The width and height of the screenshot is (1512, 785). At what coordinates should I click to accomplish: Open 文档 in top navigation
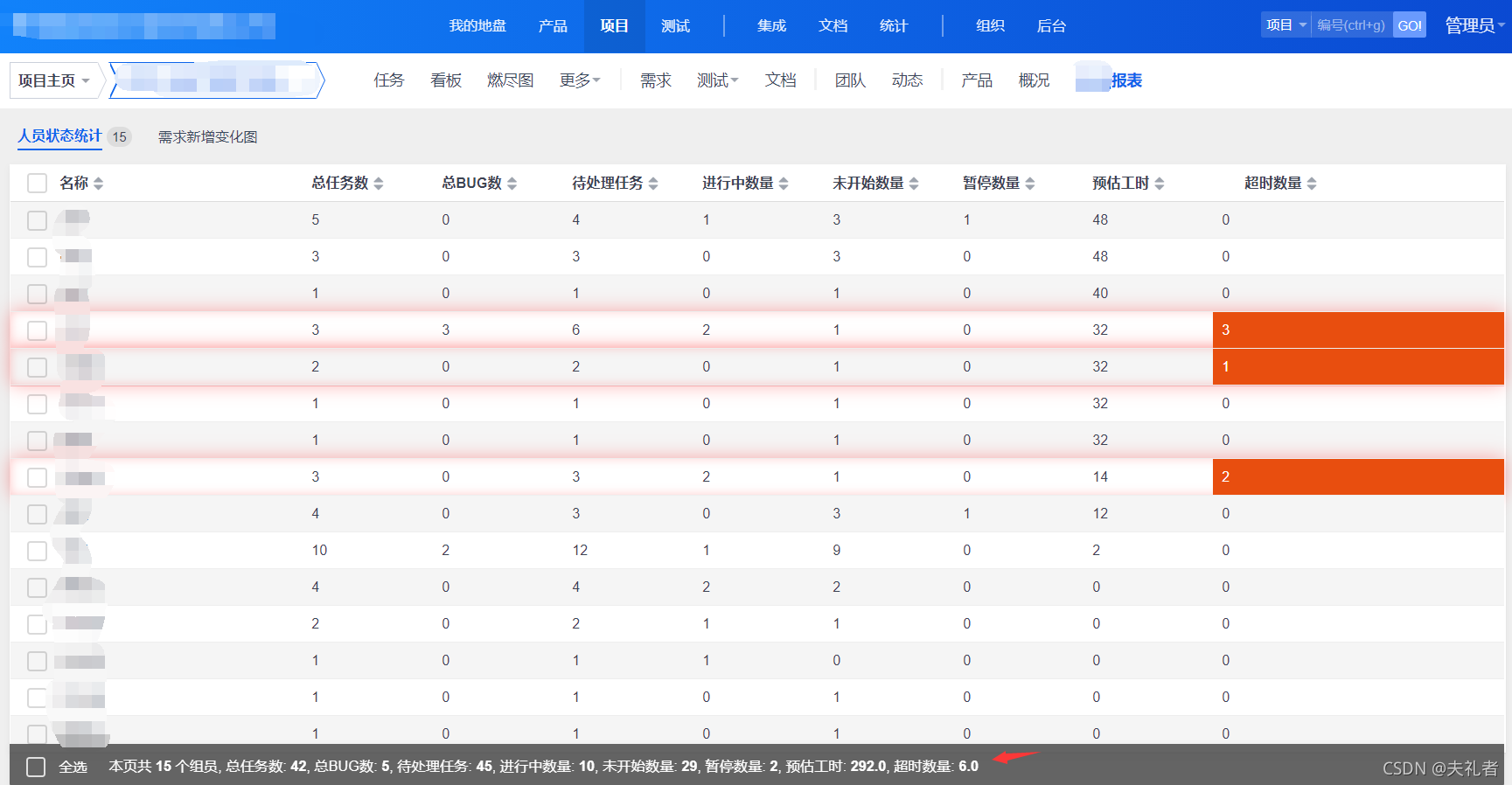click(x=833, y=26)
